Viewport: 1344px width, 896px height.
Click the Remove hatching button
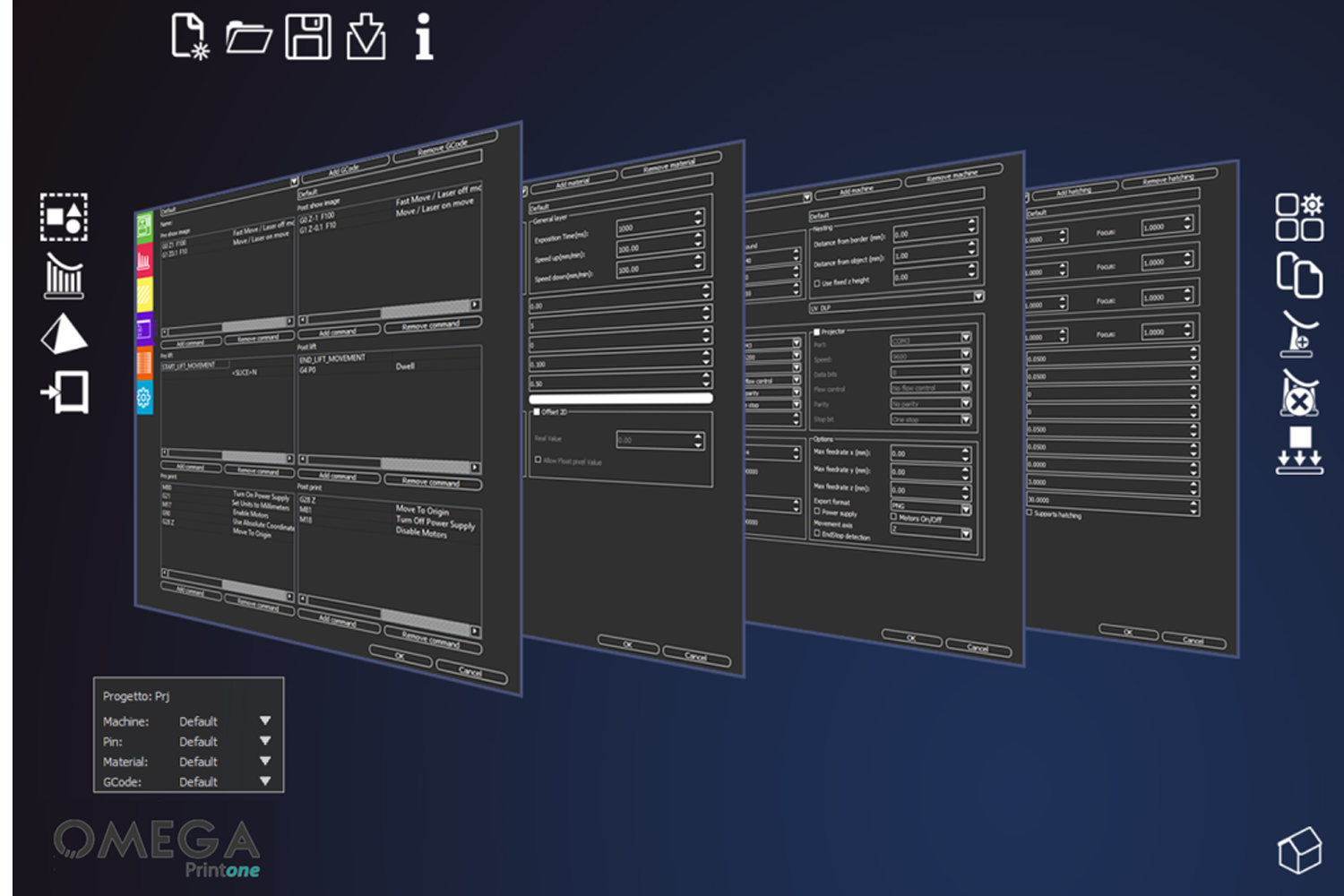pos(1169,177)
